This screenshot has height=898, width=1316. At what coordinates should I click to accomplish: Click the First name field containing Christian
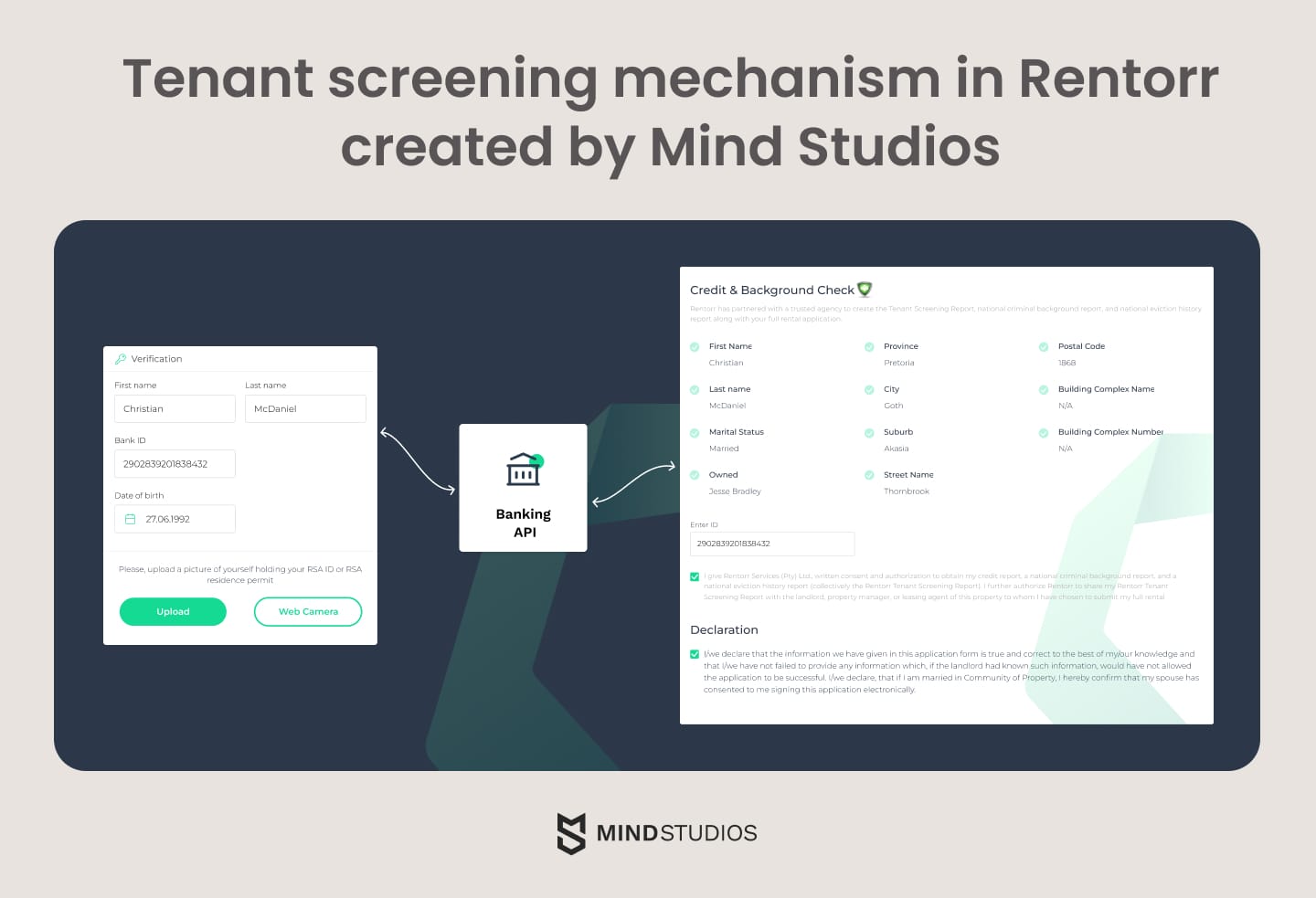click(x=175, y=409)
